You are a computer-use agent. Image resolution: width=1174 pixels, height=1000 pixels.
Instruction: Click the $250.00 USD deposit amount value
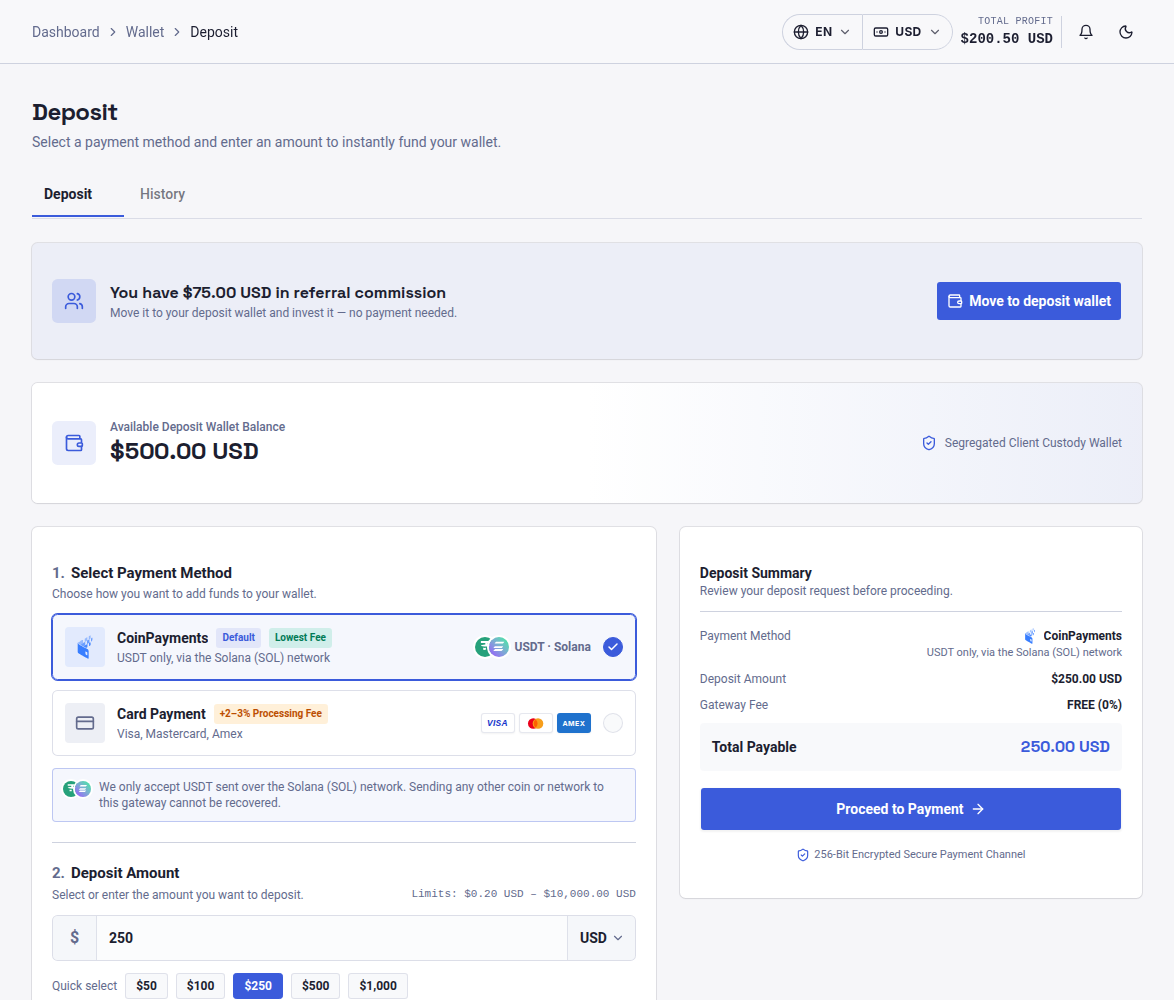tap(1086, 679)
